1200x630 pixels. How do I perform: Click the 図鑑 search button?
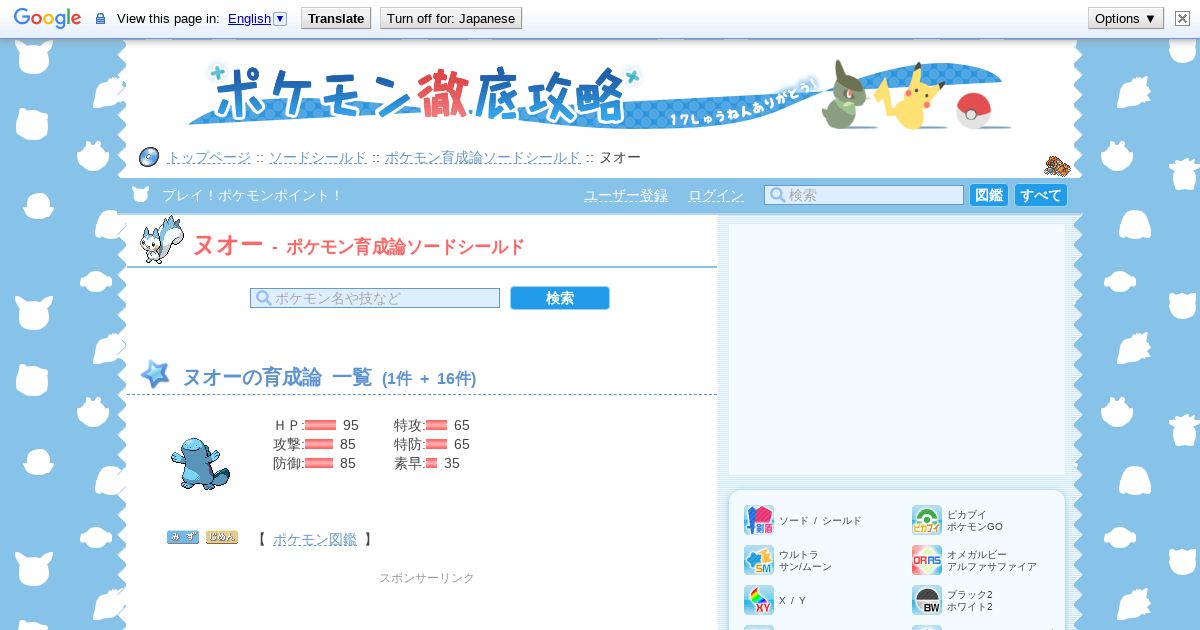989,195
